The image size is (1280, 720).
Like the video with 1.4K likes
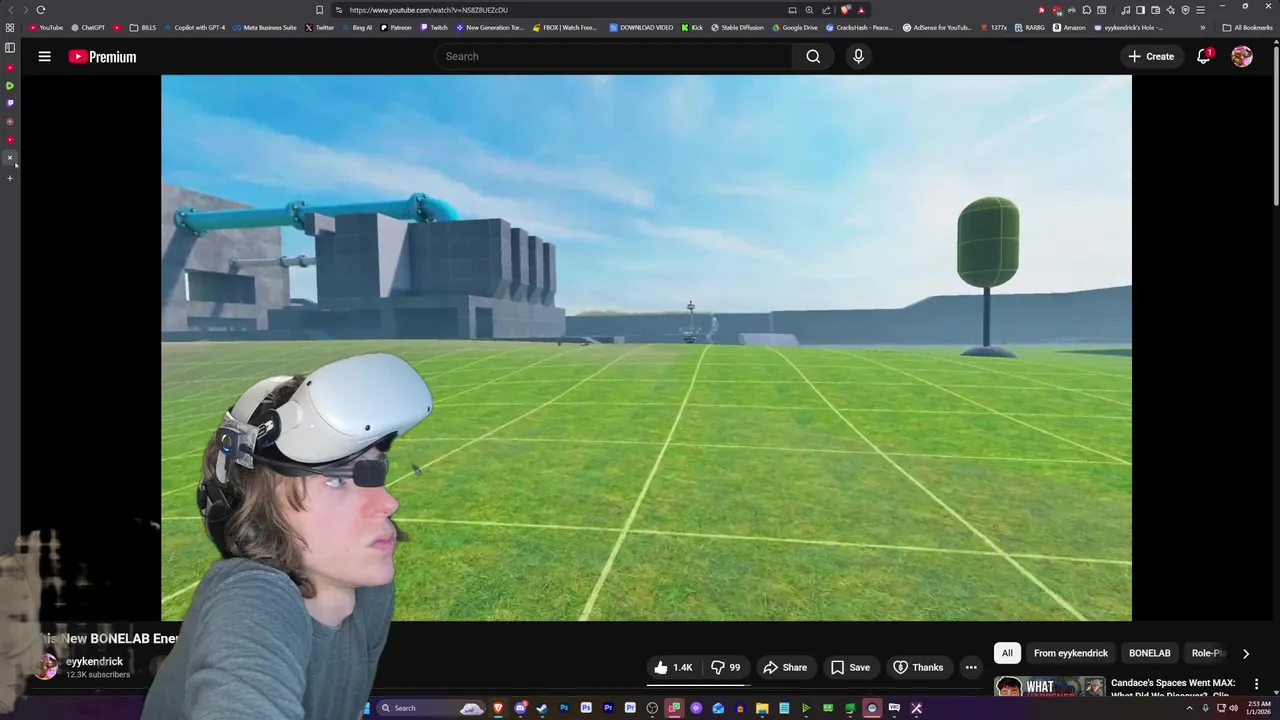pos(673,667)
